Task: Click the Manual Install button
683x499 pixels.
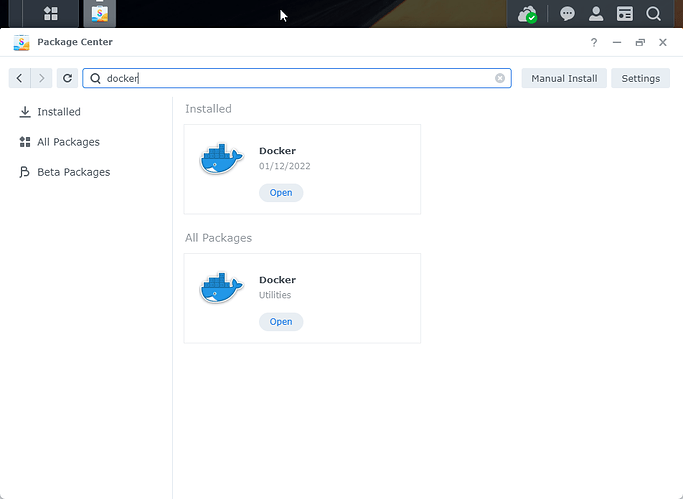Action: click(x=564, y=78)
